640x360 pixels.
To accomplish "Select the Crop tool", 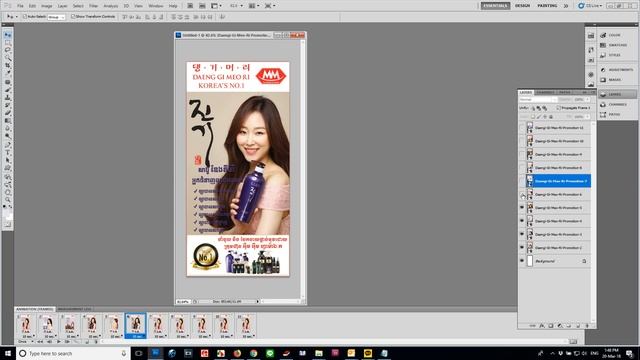I will click(8, 66).
